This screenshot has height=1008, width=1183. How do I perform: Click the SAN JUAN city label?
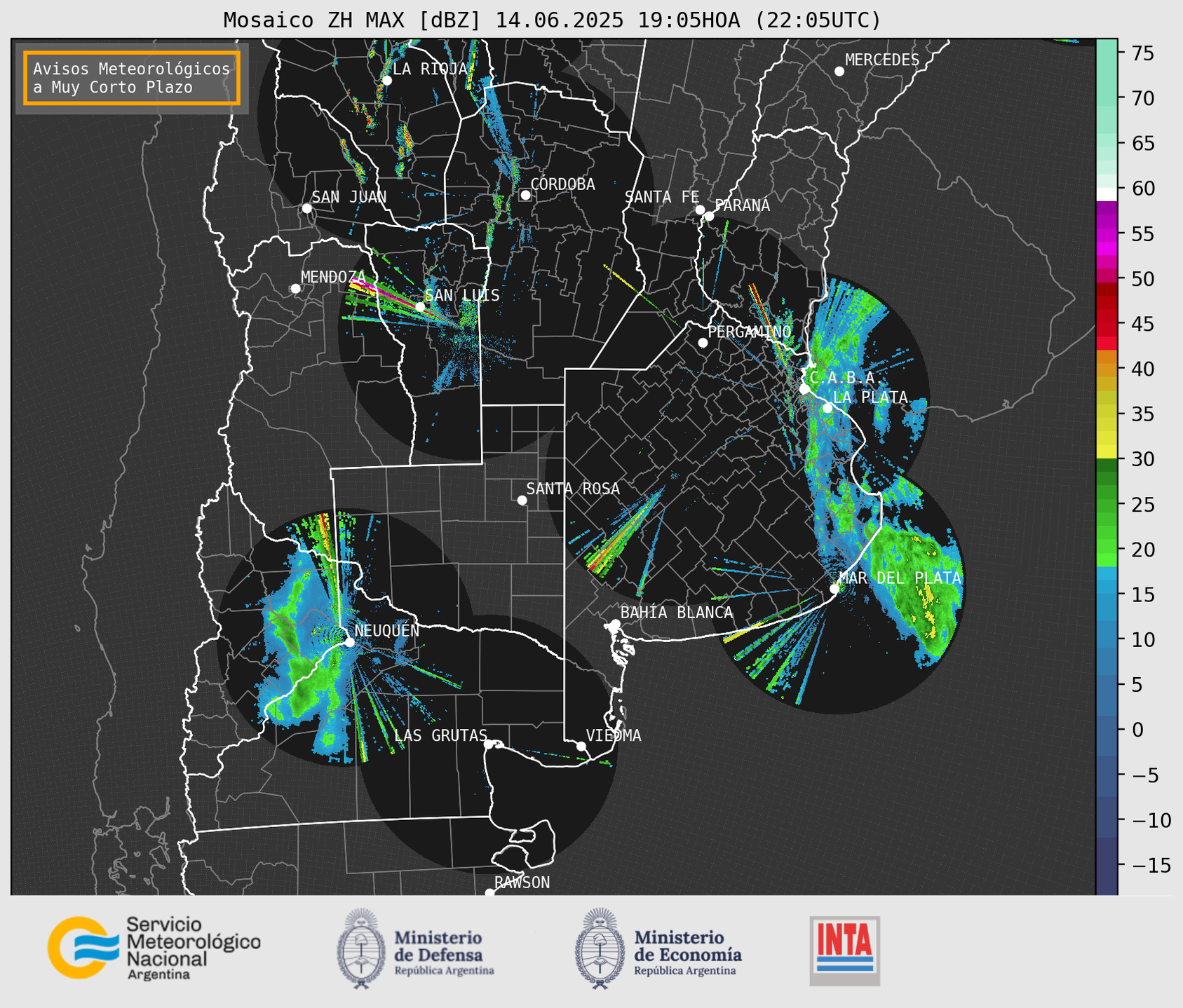point(349,197)
